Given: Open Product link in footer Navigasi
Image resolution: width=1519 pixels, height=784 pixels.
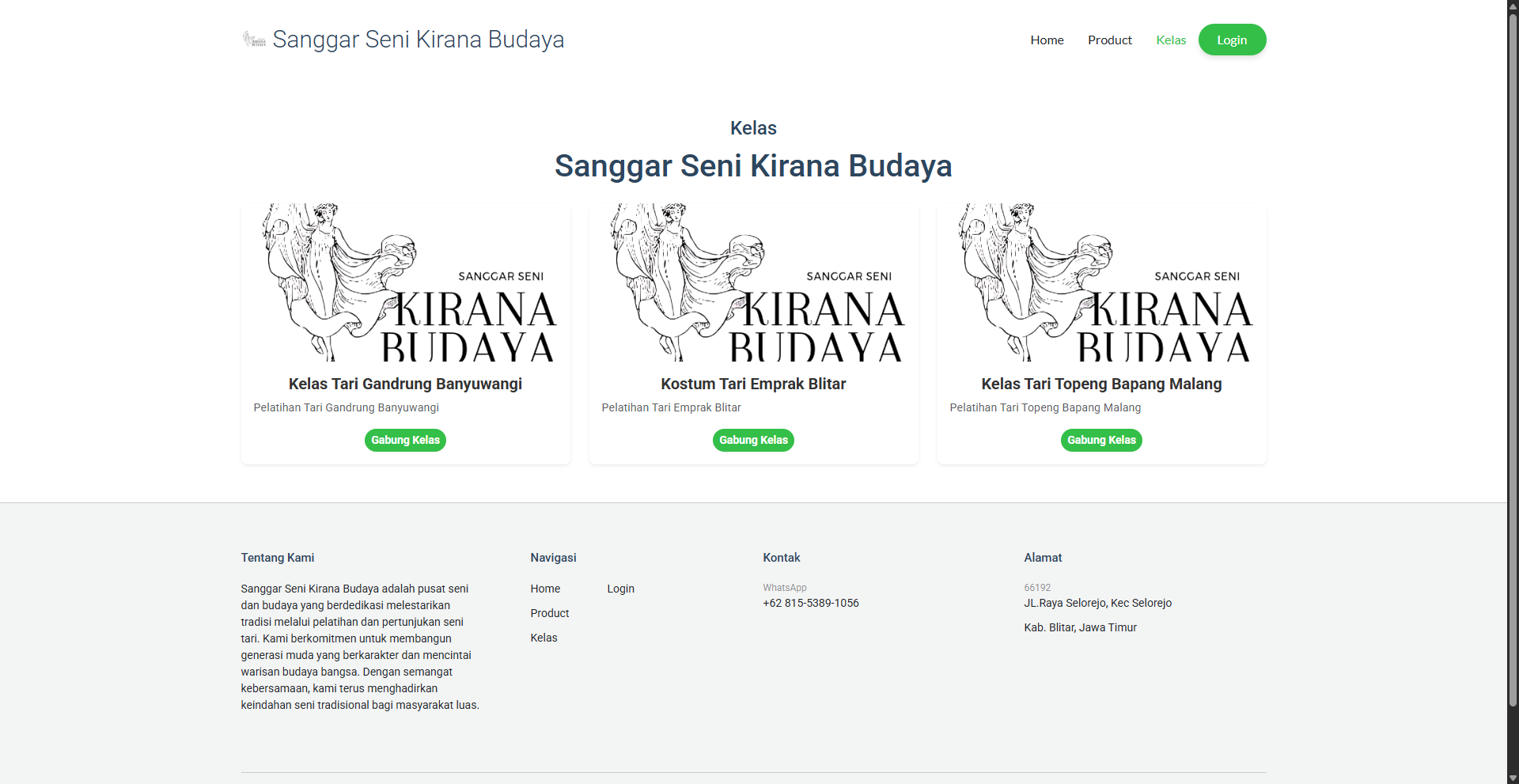Looking at the screenshot, I should (550, 613).
